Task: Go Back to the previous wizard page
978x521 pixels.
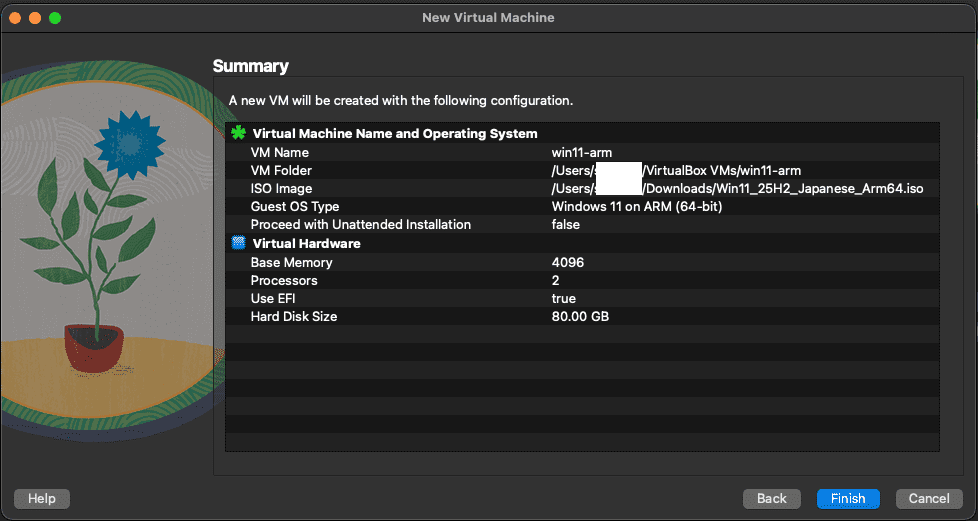Action: (x=771, y=498)
